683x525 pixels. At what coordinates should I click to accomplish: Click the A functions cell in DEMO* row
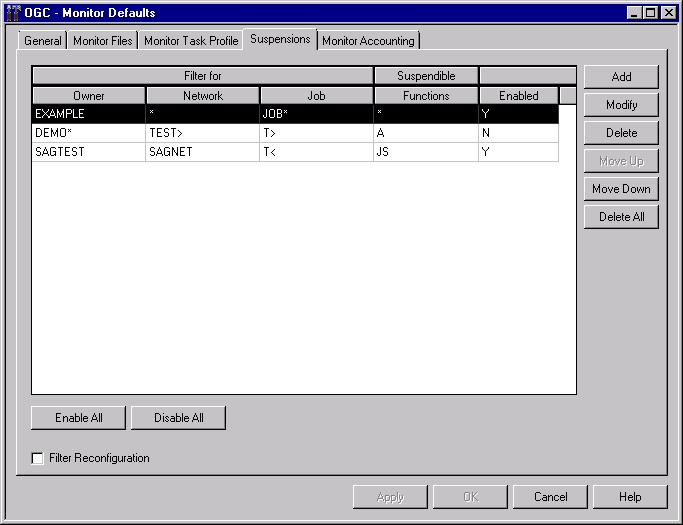pyautogui.click(x=426, y=133)
